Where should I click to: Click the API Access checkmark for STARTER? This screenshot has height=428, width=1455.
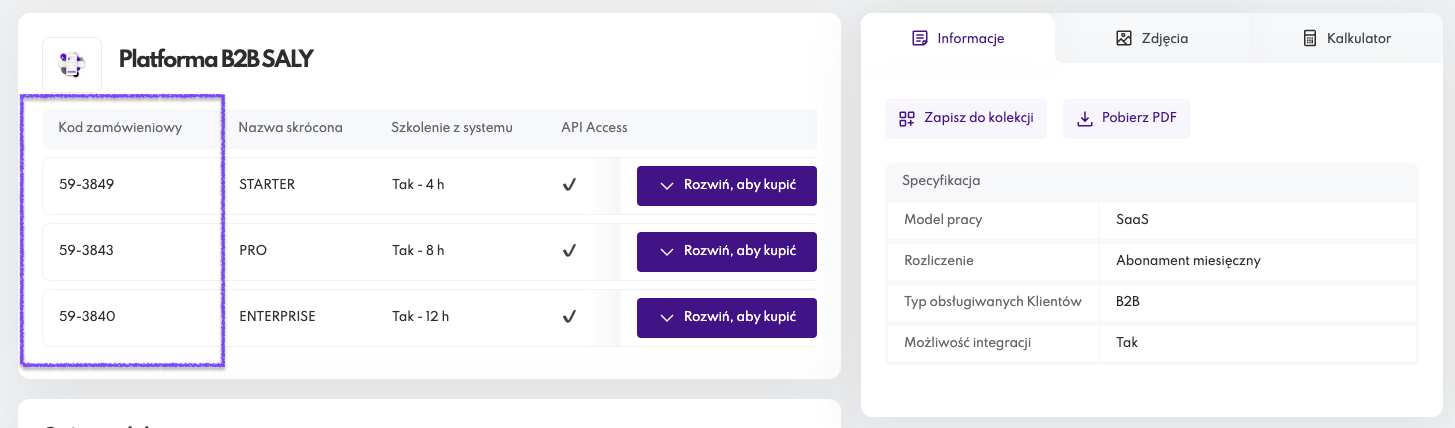point(569,185)
